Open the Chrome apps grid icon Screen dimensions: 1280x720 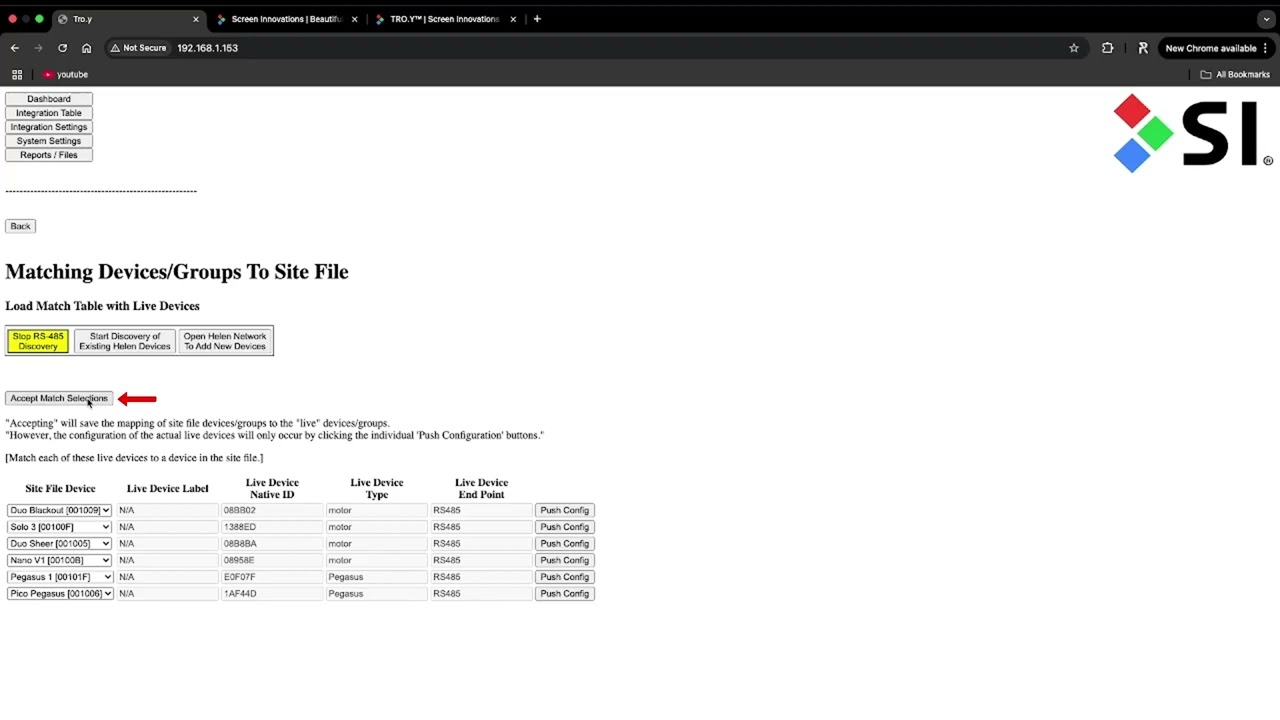17,74
